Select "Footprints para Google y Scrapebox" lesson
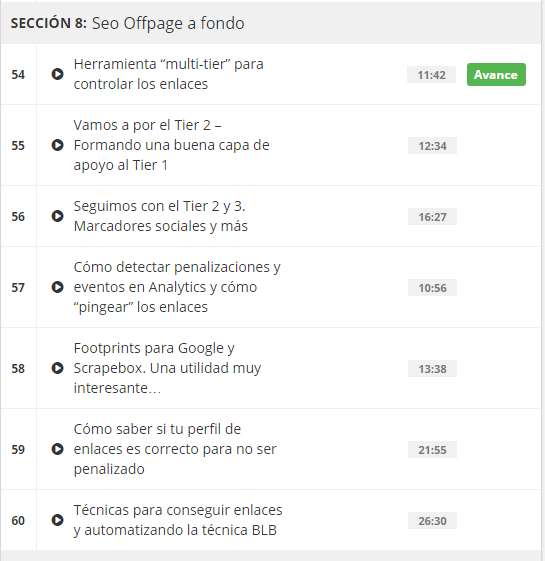 pos(167,368)
